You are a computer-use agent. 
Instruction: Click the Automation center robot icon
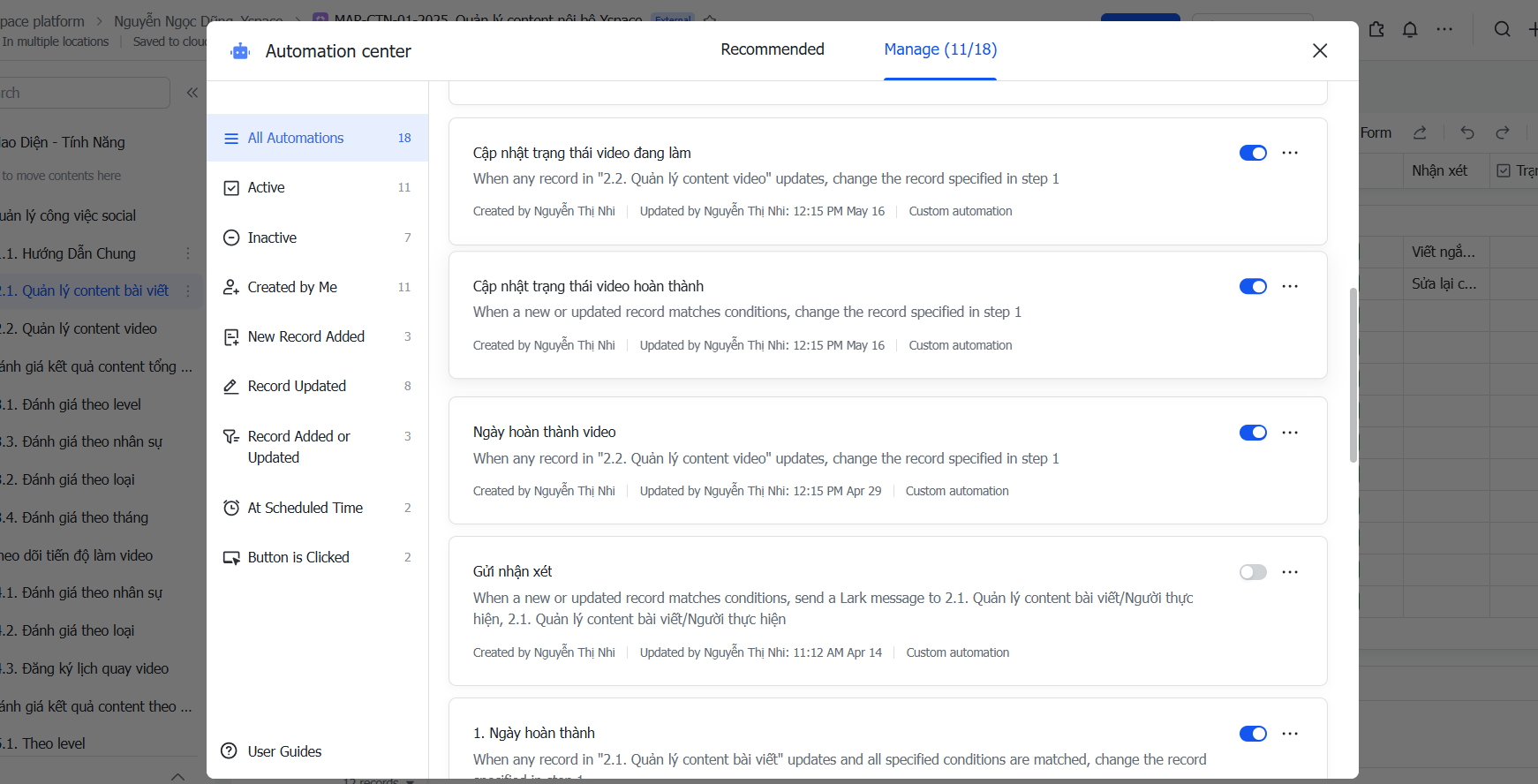tap(240, 51)
